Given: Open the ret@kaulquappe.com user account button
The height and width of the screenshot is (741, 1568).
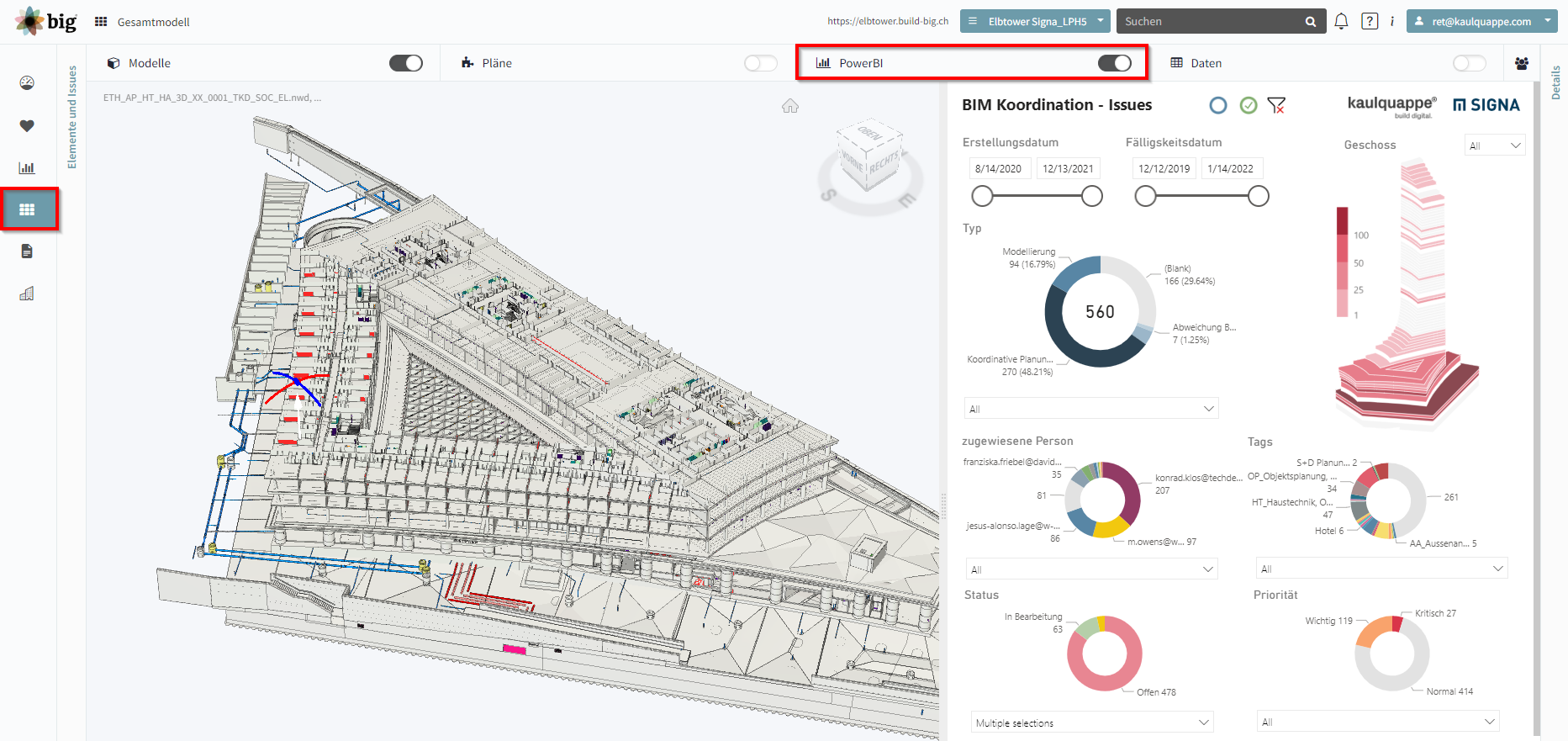Looking at the screenshot, I should [1482, 21].
